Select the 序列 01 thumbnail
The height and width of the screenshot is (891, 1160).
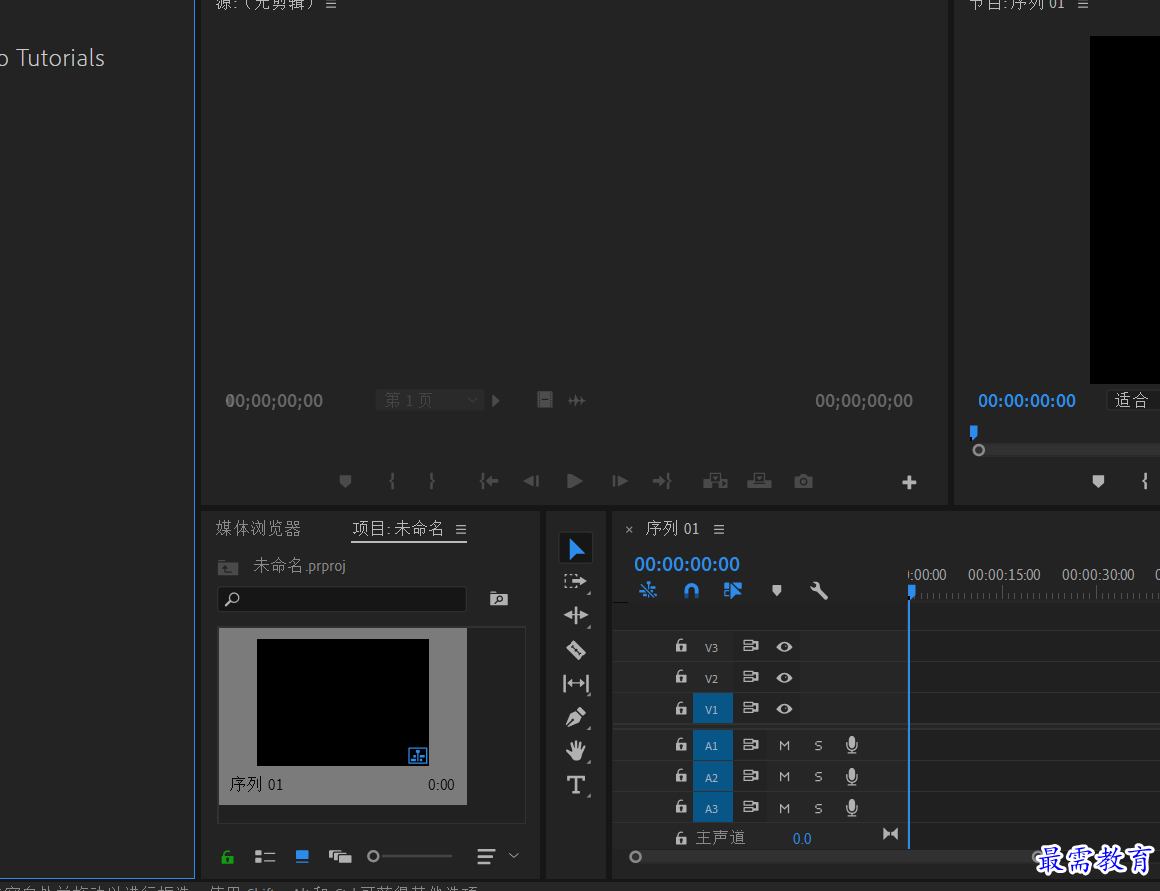(x=343, y=702)
